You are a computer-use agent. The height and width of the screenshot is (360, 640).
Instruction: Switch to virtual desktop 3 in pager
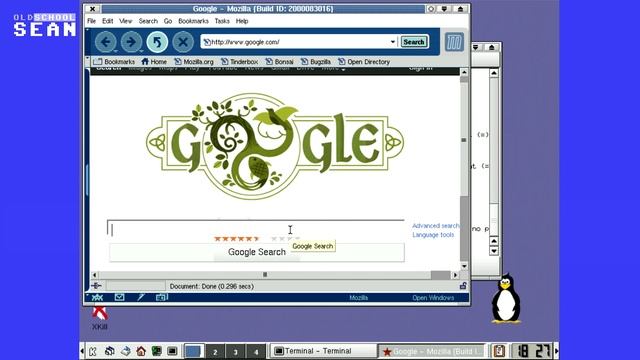[x=236, y=351]
